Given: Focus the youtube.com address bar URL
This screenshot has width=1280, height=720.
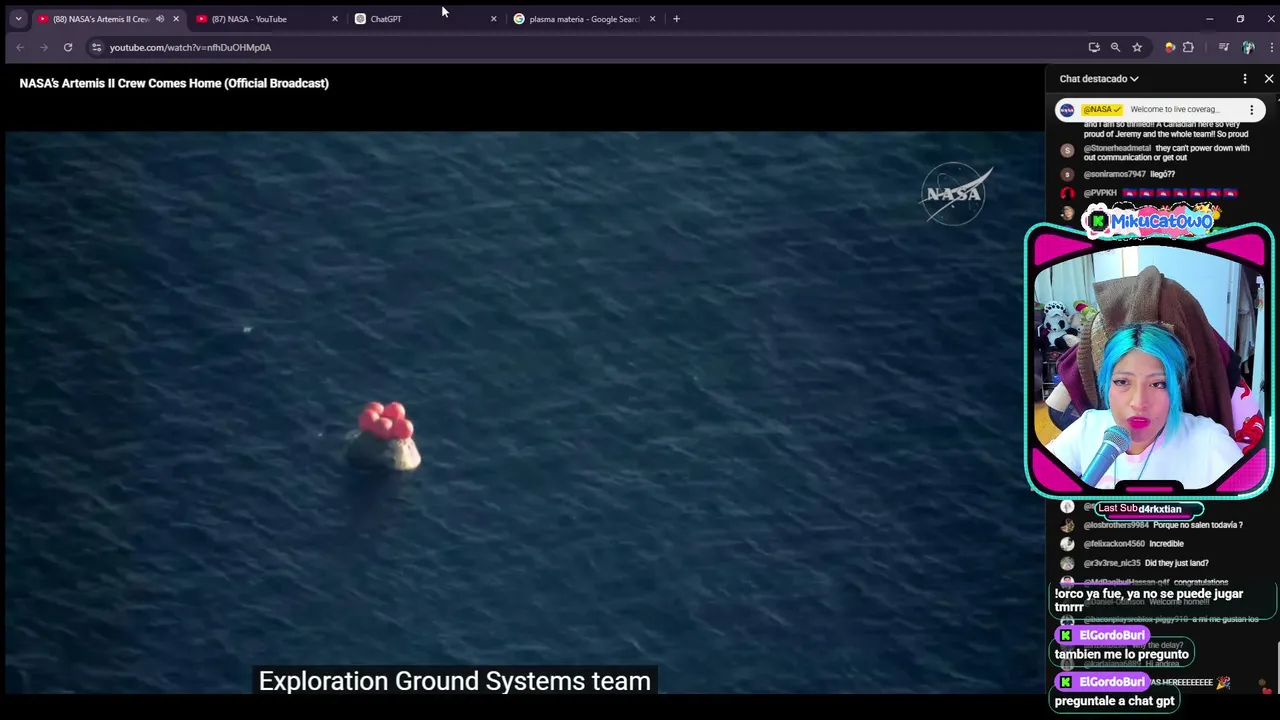Looking at the screenshot, I should tap(190, 47).
